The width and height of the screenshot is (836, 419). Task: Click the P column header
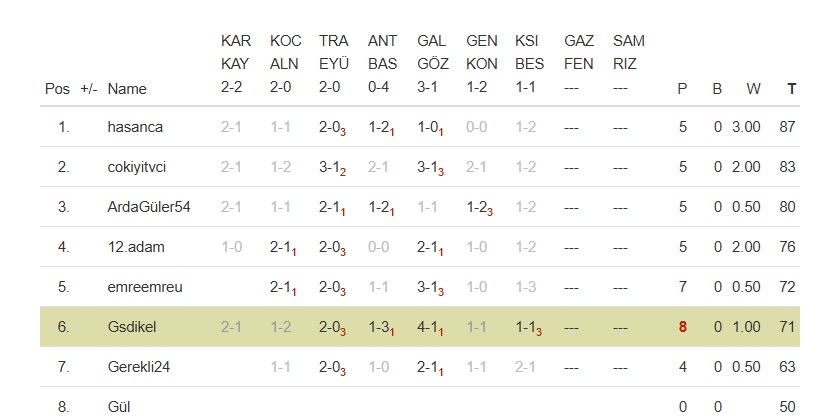click(x=682, y=88)
